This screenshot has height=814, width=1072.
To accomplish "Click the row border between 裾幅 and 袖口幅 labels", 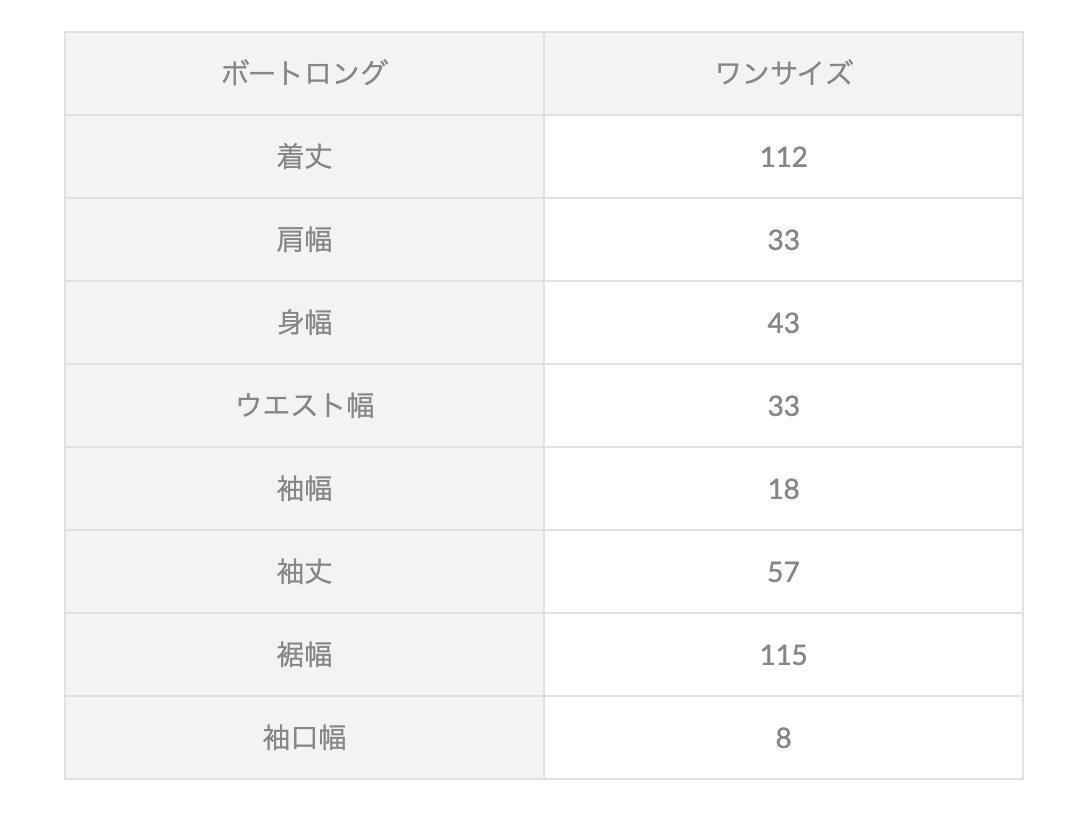I will pos(304,696).
